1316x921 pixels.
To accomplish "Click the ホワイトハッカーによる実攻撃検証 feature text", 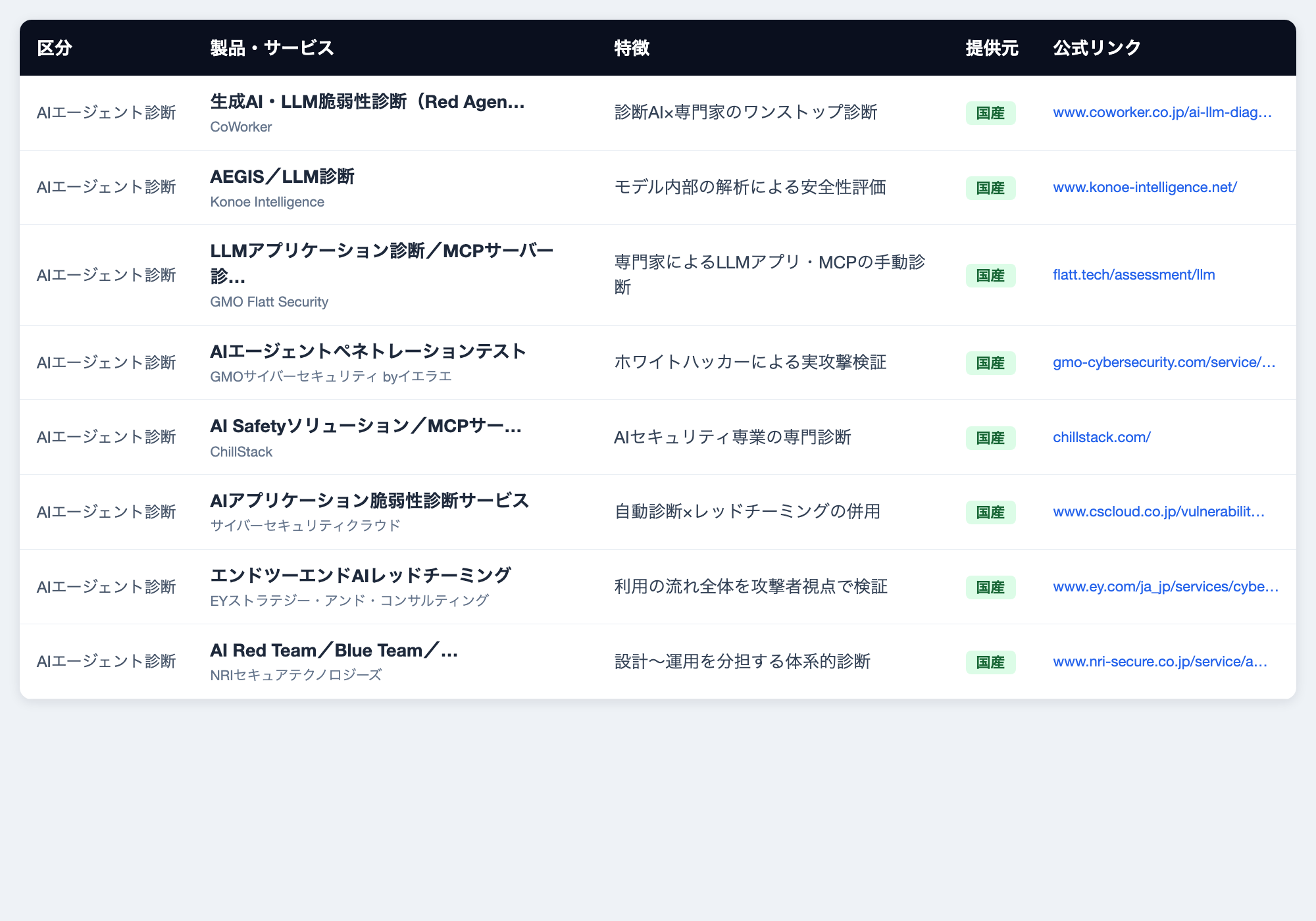I will 750,362.
